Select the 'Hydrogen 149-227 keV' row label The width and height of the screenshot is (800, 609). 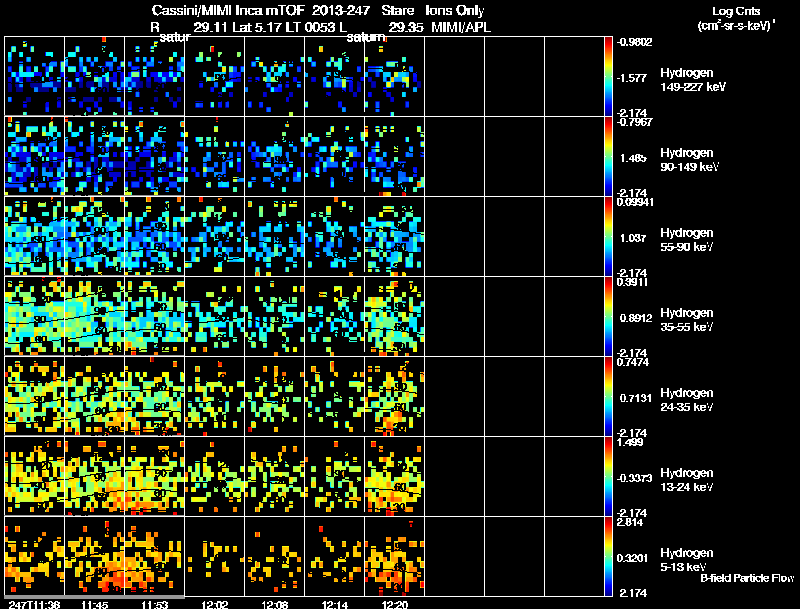(x=693, y=80)
